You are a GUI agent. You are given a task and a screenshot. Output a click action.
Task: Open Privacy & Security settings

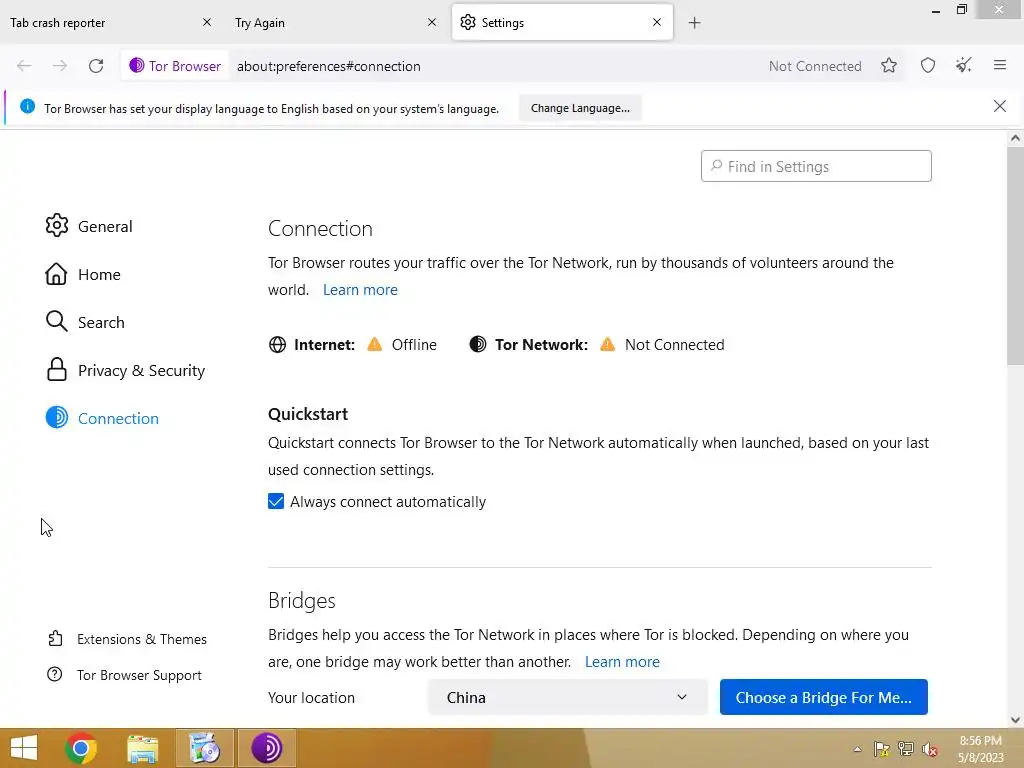[125, 370]
